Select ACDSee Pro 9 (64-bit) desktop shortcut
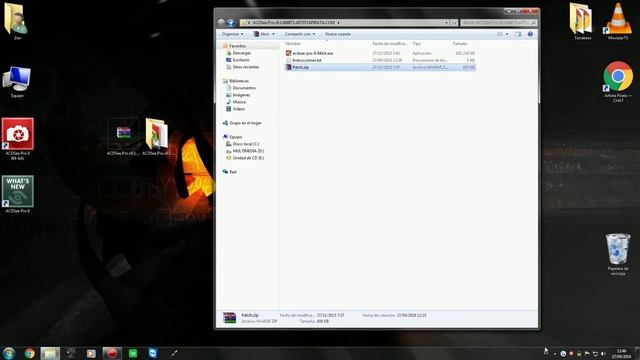Viewport: 640px width, 360px height. coord(18,139)
